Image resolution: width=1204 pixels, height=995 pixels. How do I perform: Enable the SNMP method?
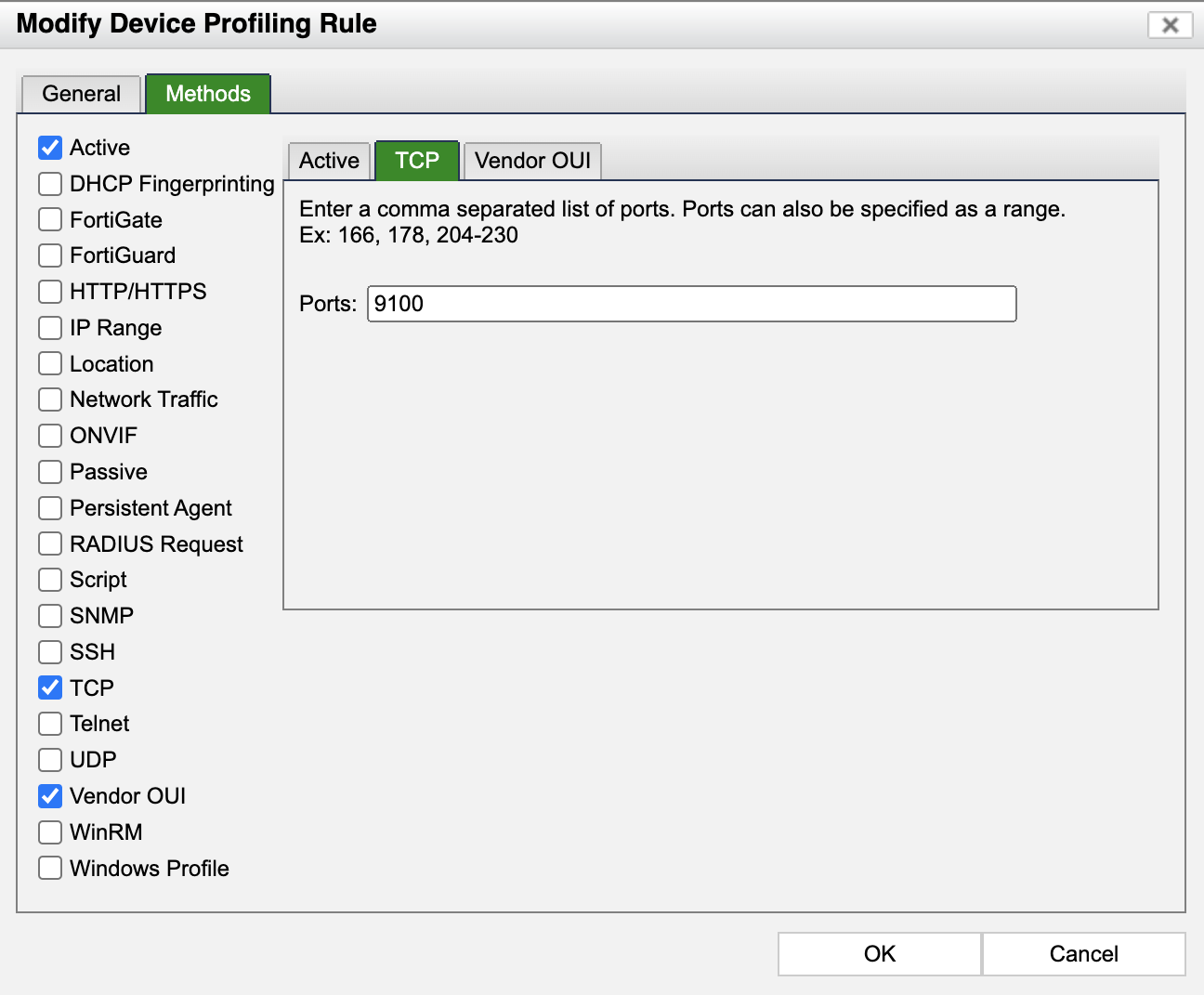click(50, 615)
